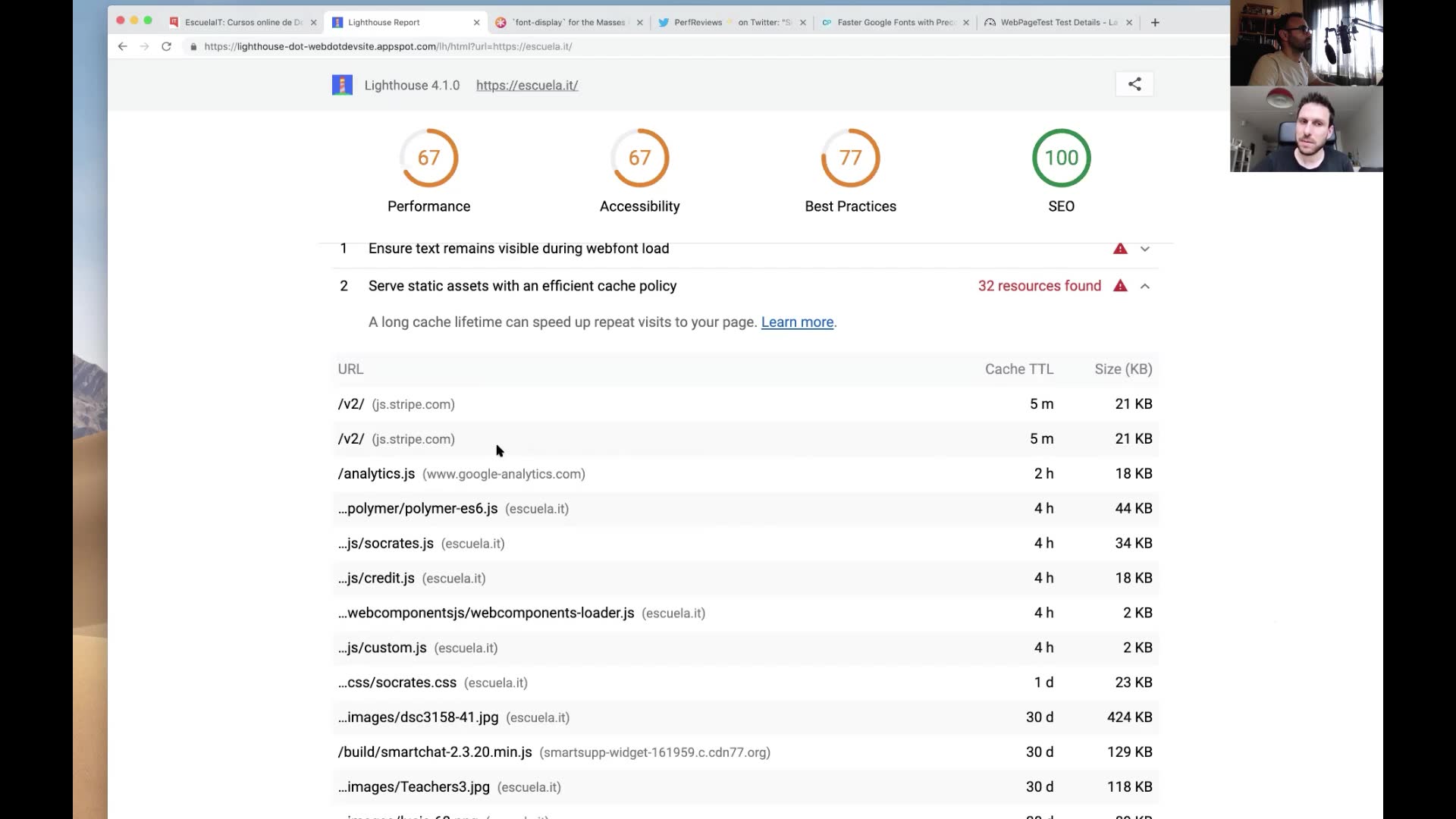
Task: Close the PerfReviews on Twitter tab
Action: click(802, 23)
